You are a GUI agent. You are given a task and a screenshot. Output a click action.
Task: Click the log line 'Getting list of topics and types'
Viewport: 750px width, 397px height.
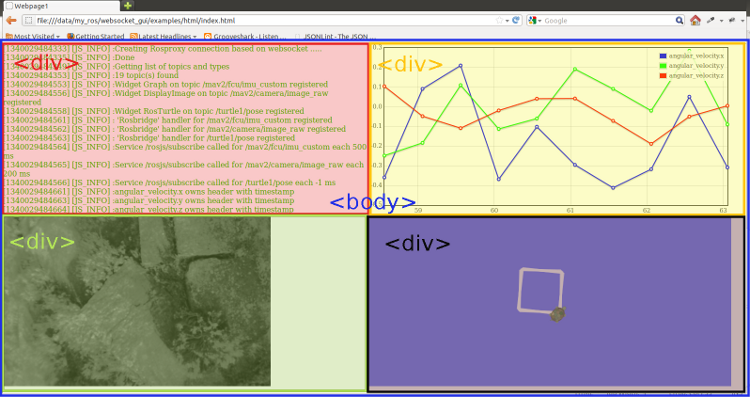[x=117, y=66]
